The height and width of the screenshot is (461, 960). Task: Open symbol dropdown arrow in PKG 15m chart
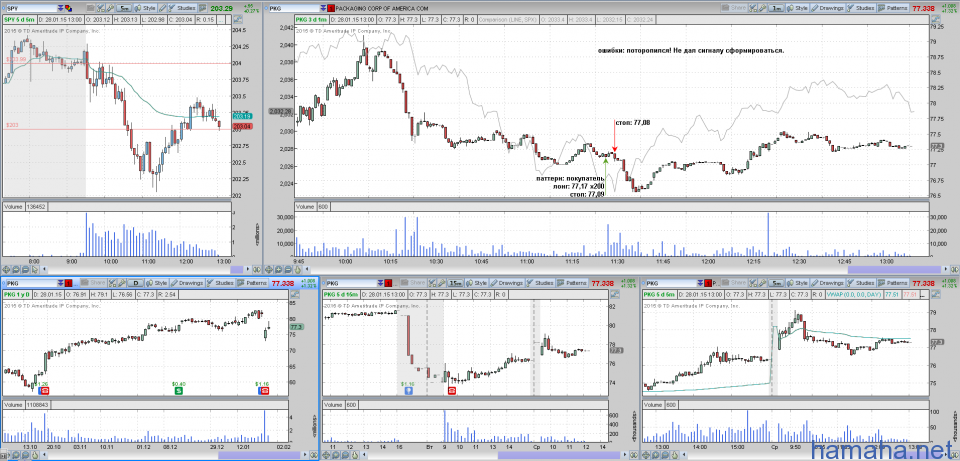pyautogui.click(x=380, y=283)
